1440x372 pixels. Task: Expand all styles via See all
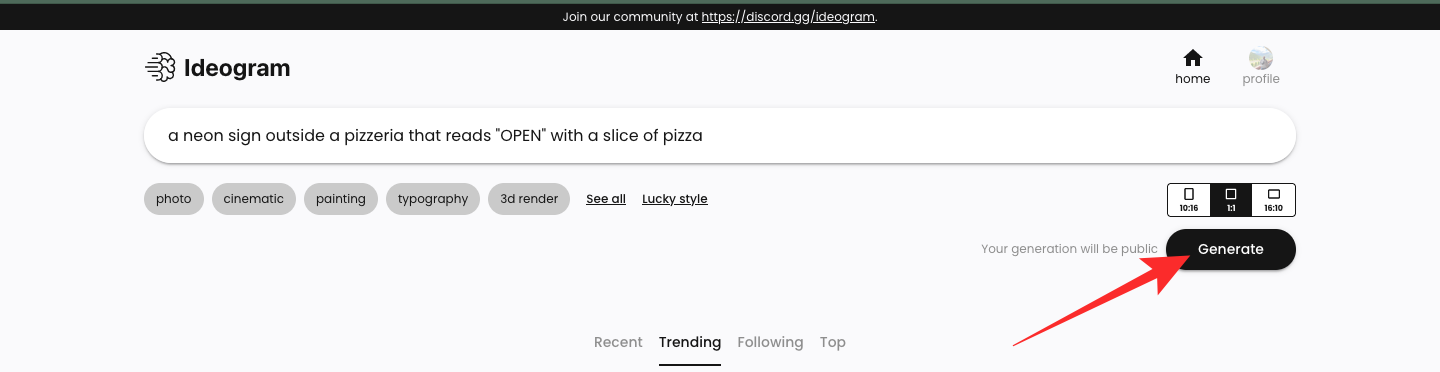606,199
